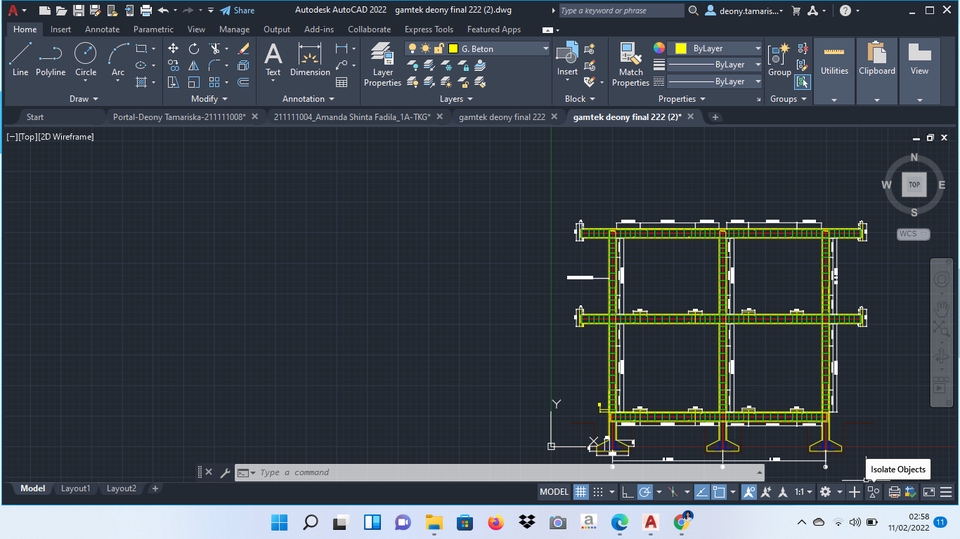960x539 pixels.
Task: Select the Circle tool
Action: pyautogui.click(x=85, y=59)
